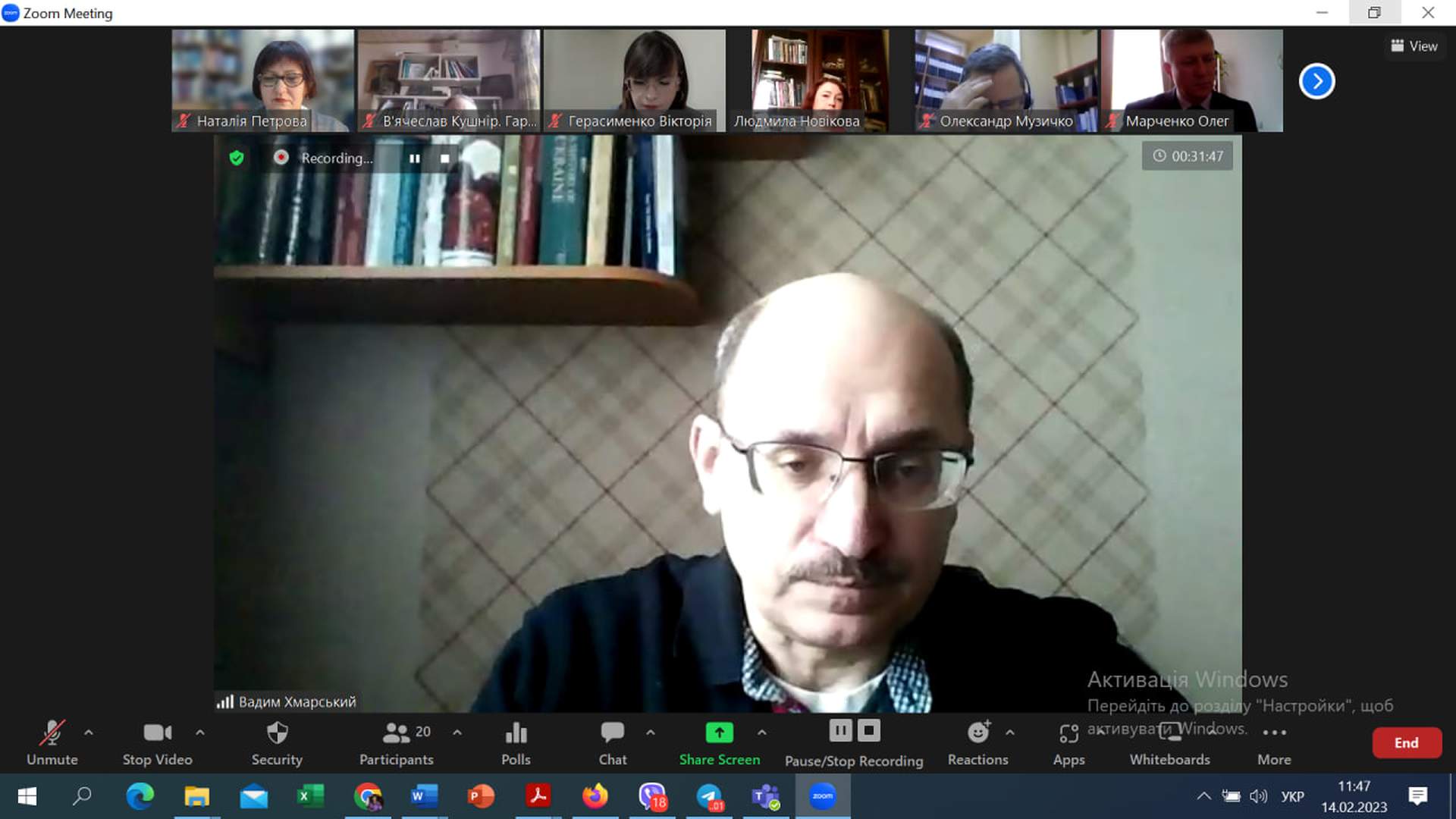
Task: Expand the arrow next to Participants
Action: point(457,733)
